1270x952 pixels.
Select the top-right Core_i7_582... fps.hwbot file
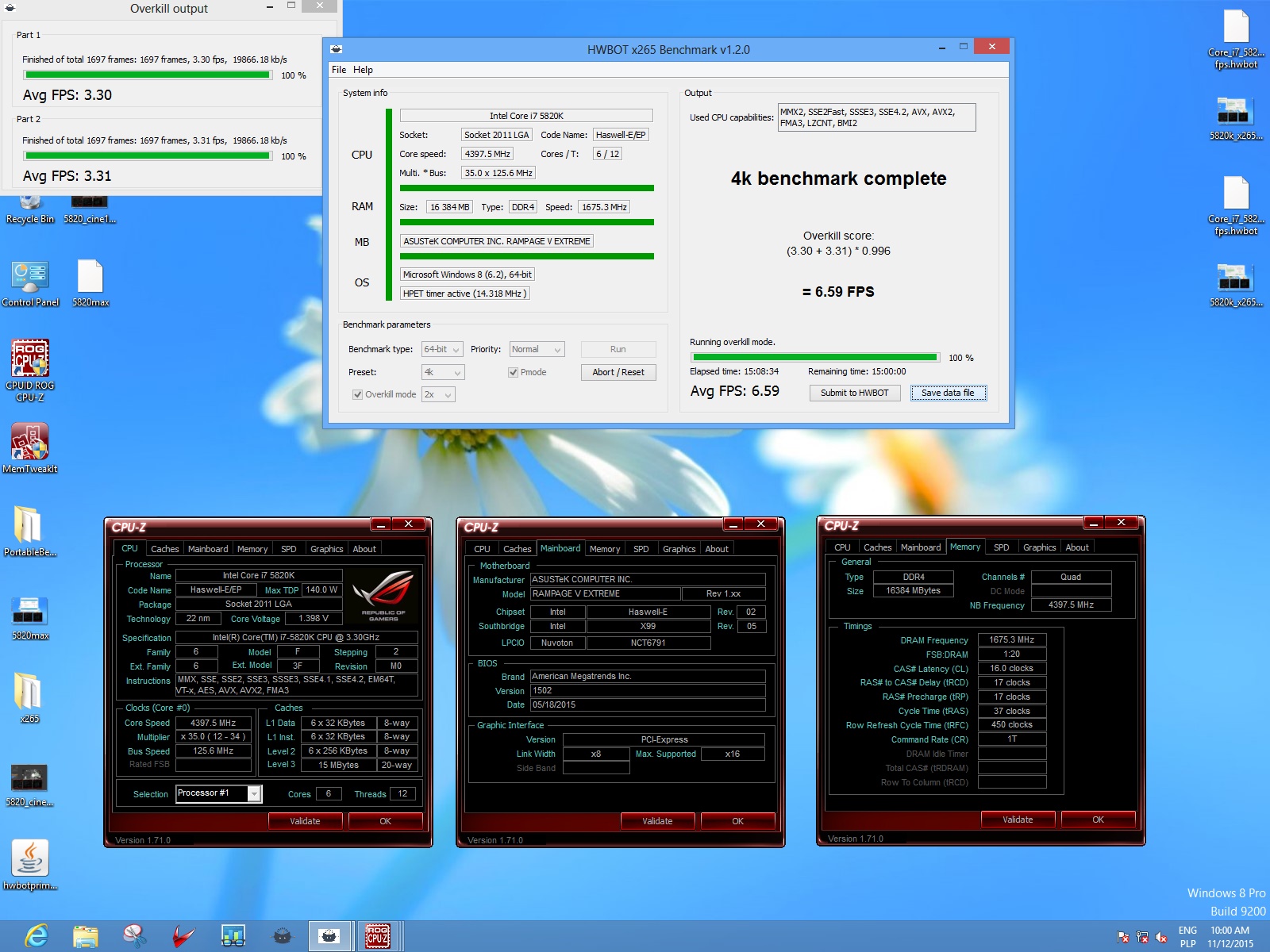tap(1236, 40)
